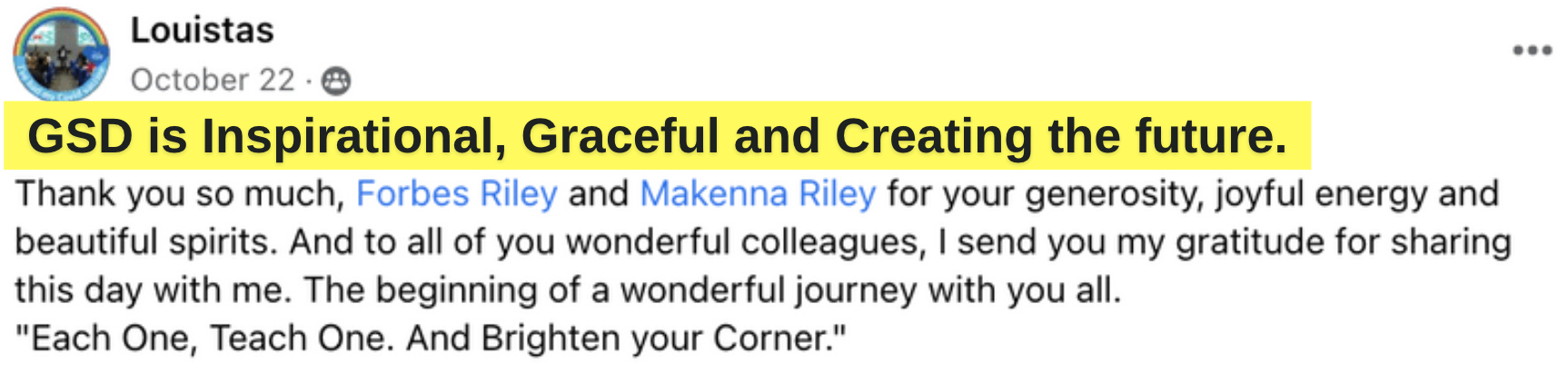Click "Creating the future." headline phrase
This screenshot has width=1568, height=372.
coord(1061,137)
